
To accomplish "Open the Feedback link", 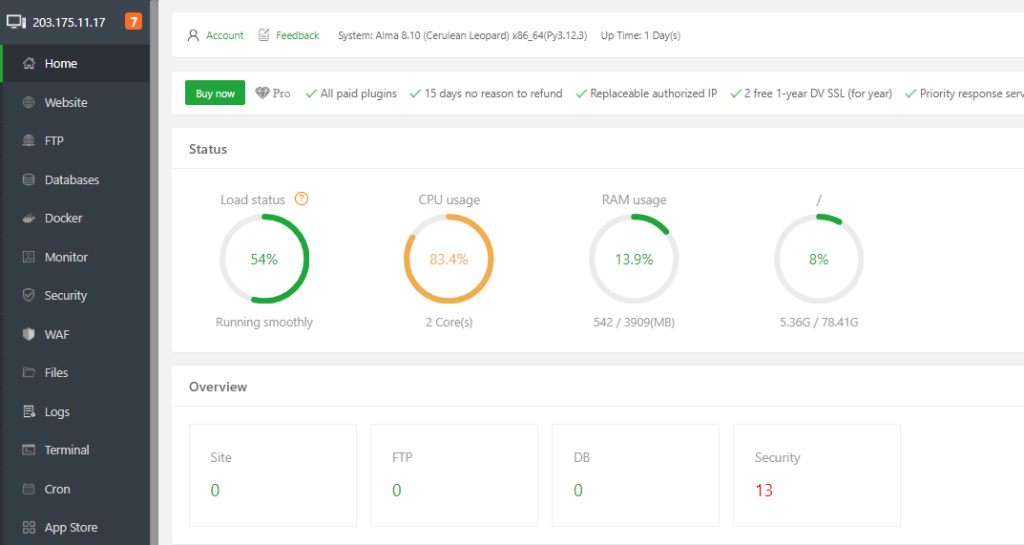I will pyautogui.click(x=298, y=35).
